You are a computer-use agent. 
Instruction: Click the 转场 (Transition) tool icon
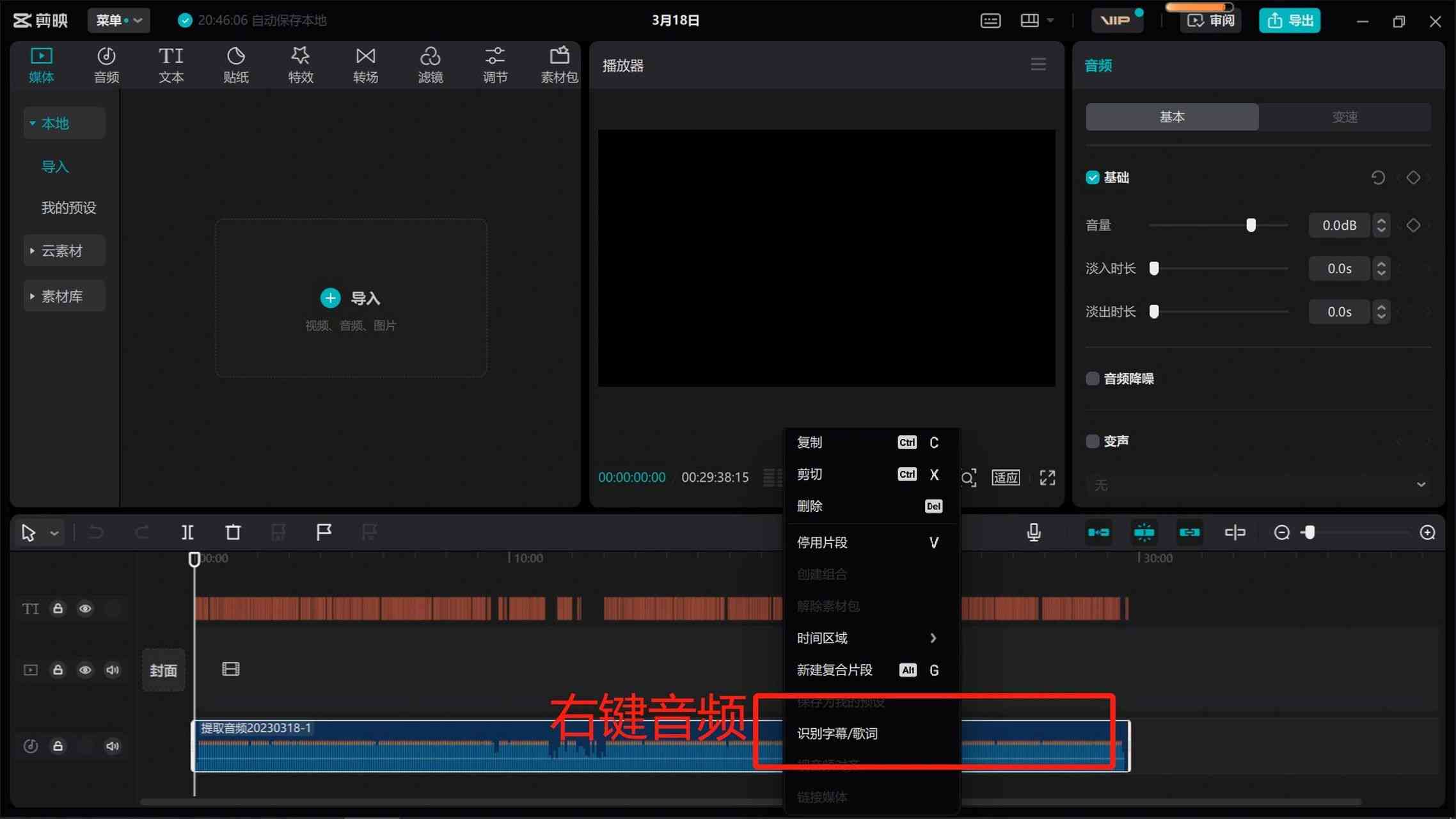click(365, 65)
